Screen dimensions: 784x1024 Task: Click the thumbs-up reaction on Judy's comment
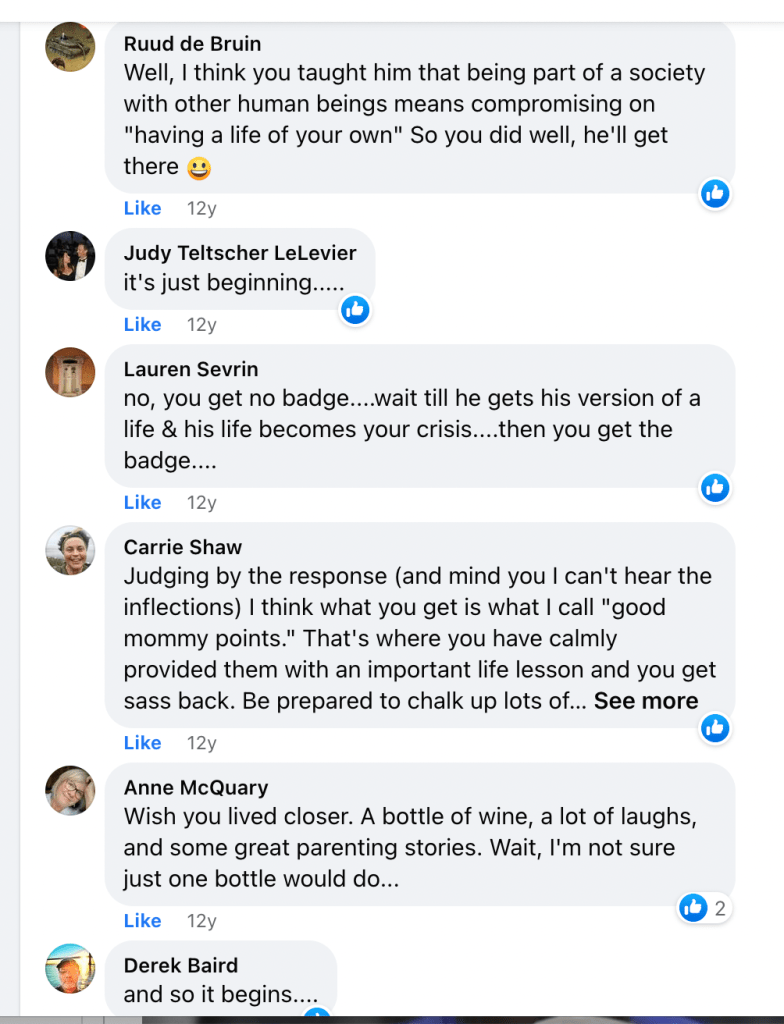point(354,310)
